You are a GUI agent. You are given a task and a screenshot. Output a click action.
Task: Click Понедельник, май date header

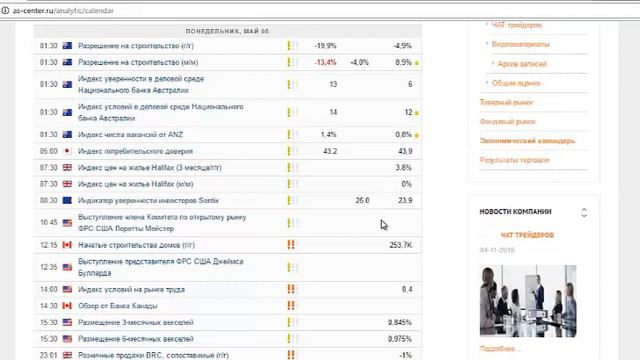[227, 31]
